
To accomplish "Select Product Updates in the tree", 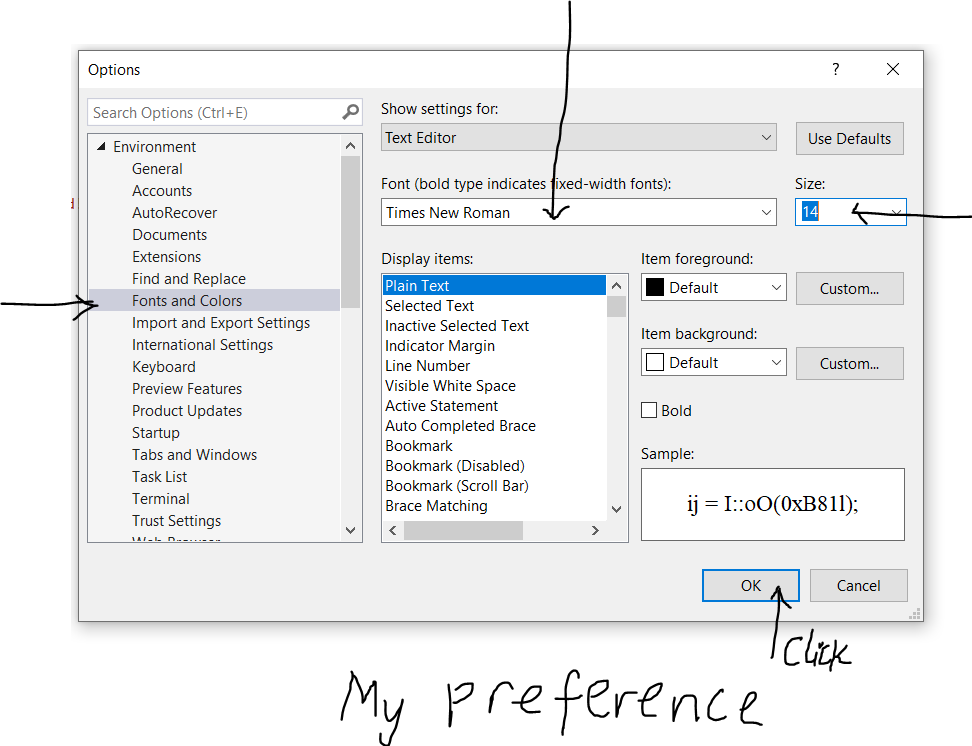I will pos(187,411).
